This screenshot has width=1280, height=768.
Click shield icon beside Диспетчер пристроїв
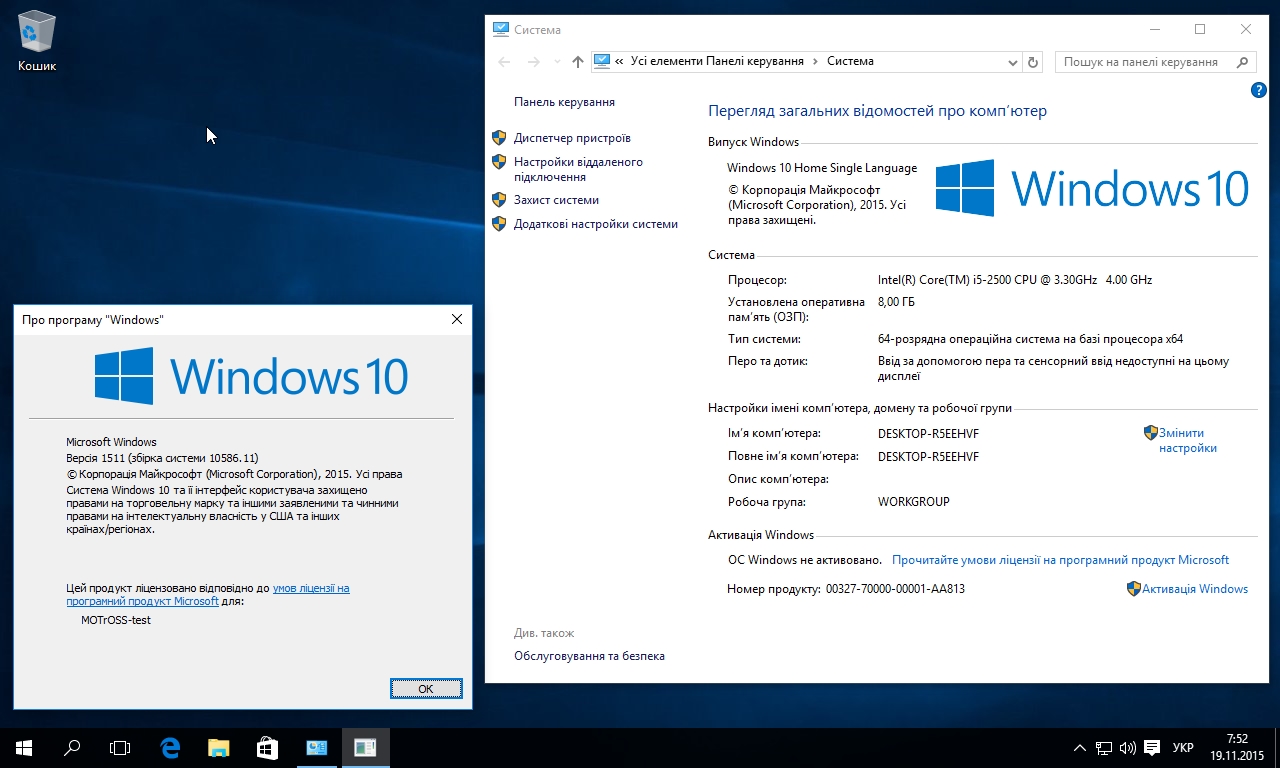pos(499,137)
